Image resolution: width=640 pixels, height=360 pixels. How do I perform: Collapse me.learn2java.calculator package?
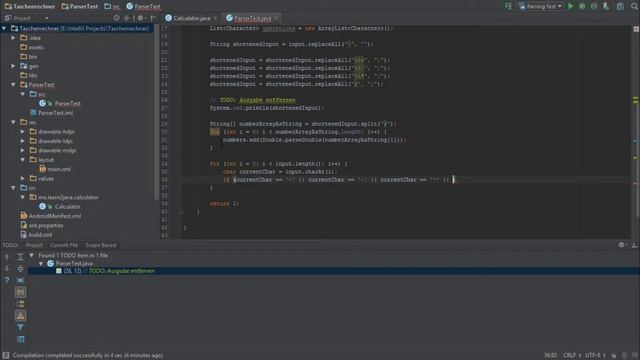pyautogui.click(x=23, y=197)
